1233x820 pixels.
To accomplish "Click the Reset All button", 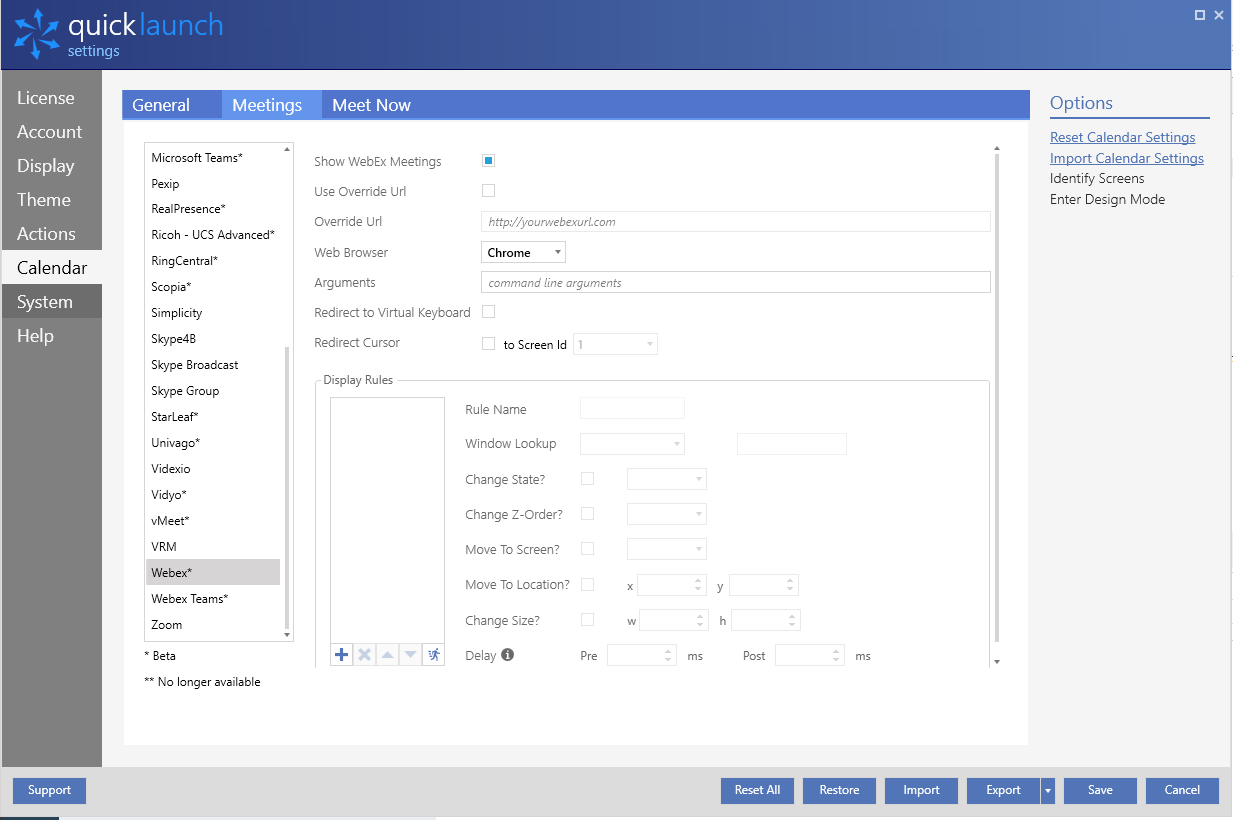I will point(758,790).
